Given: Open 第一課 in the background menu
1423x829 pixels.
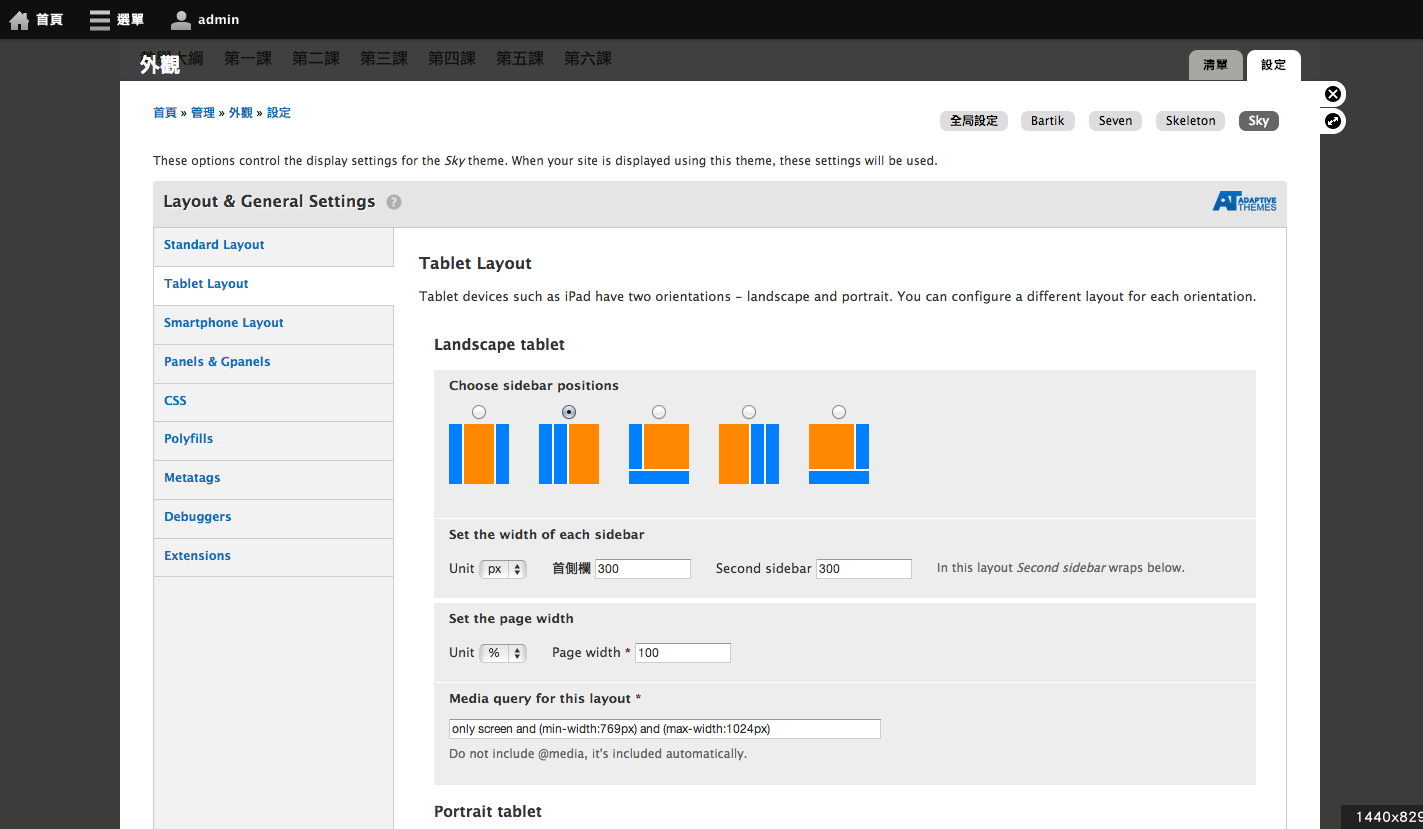Looking at the screenshot, I should (x=248, y=59).
